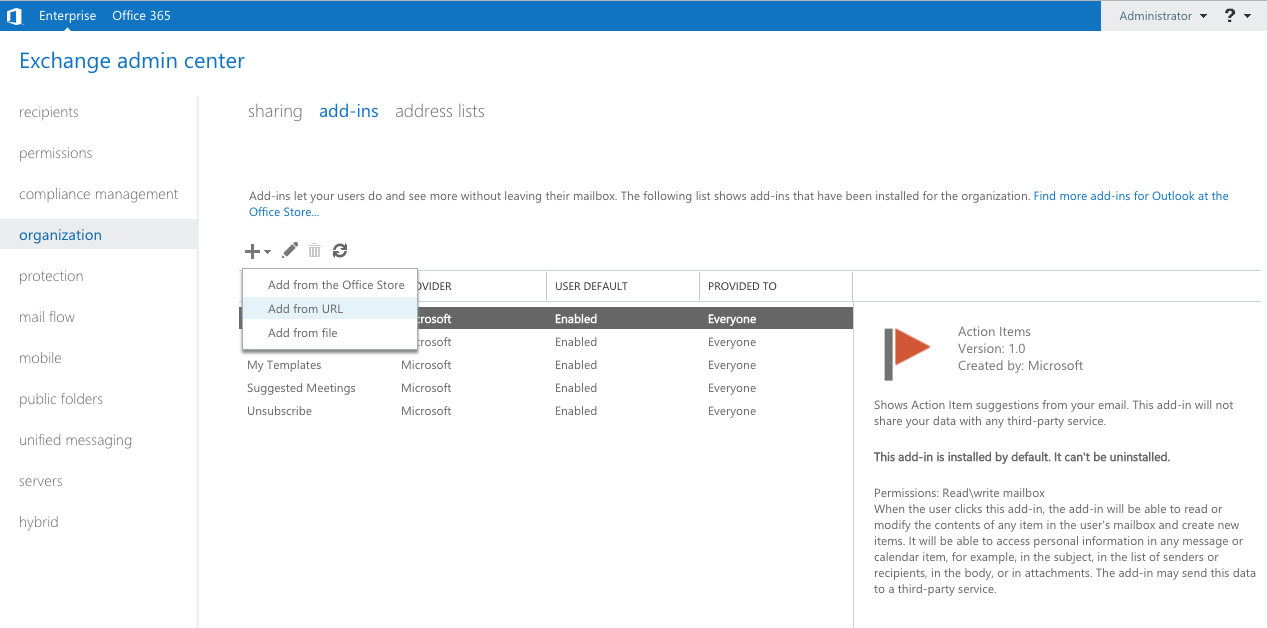1267x628 pixels.
Task: Click Created by: Microsoft in details
Action: tap(1021, 366)
